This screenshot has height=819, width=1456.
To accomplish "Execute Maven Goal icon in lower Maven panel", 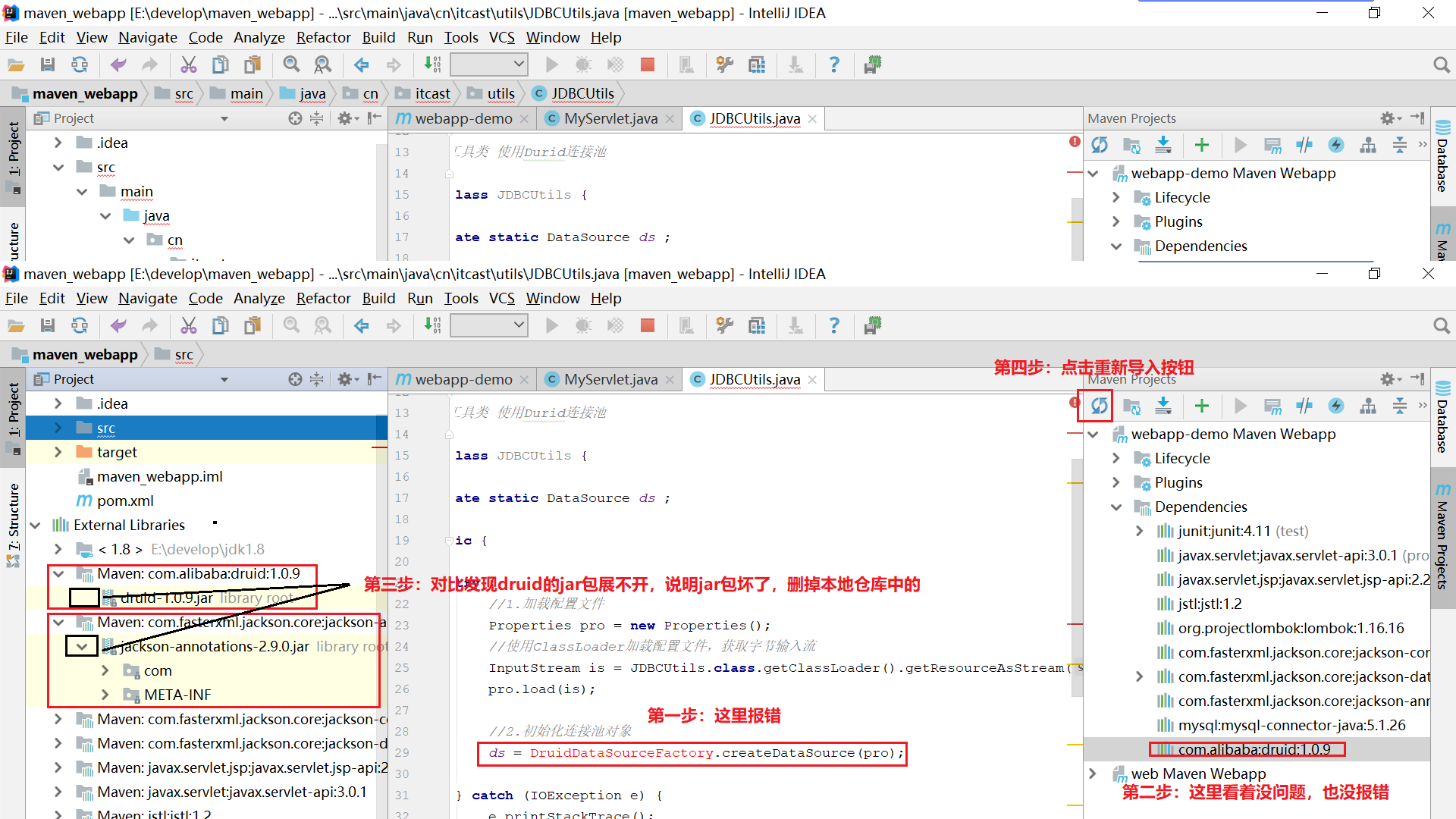I will pyautogui.click(x=1272, y=406).
